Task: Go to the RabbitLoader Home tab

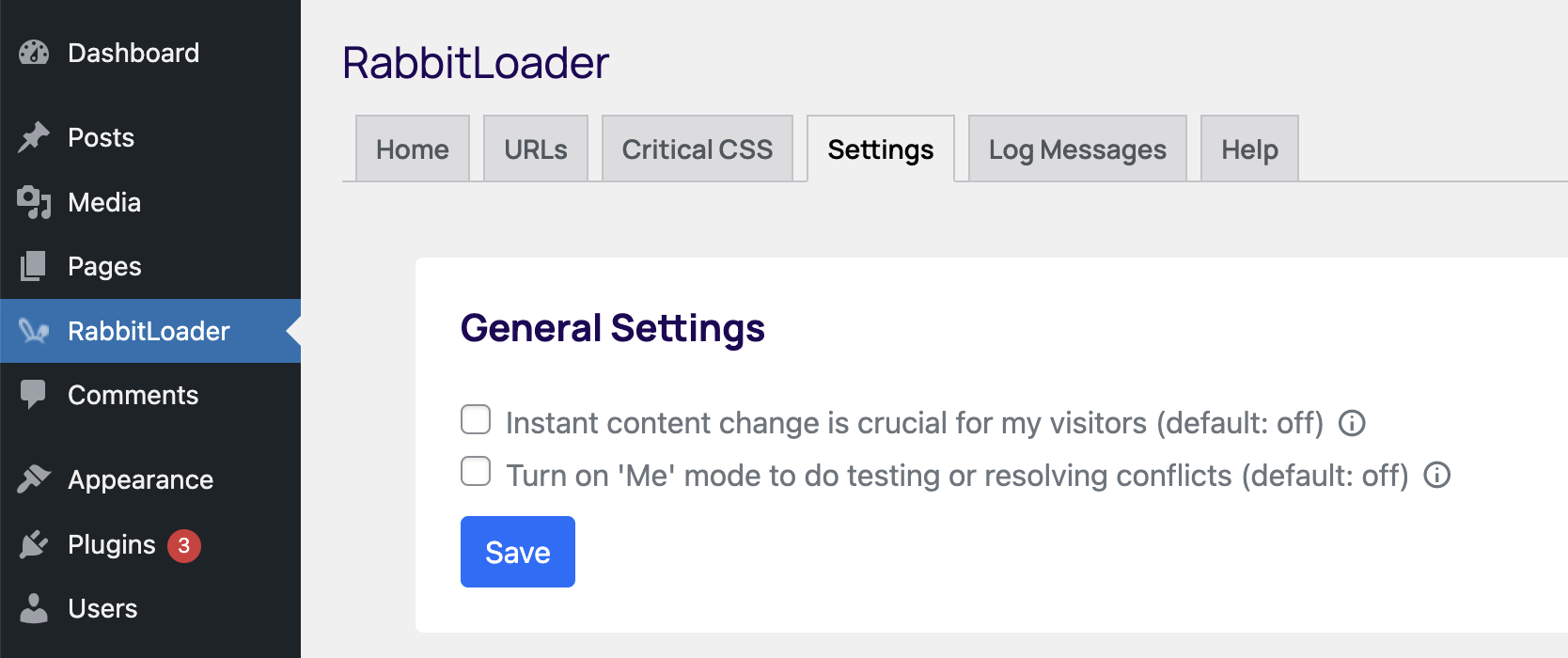Action: pyautogui.click(x=412, y=149)
